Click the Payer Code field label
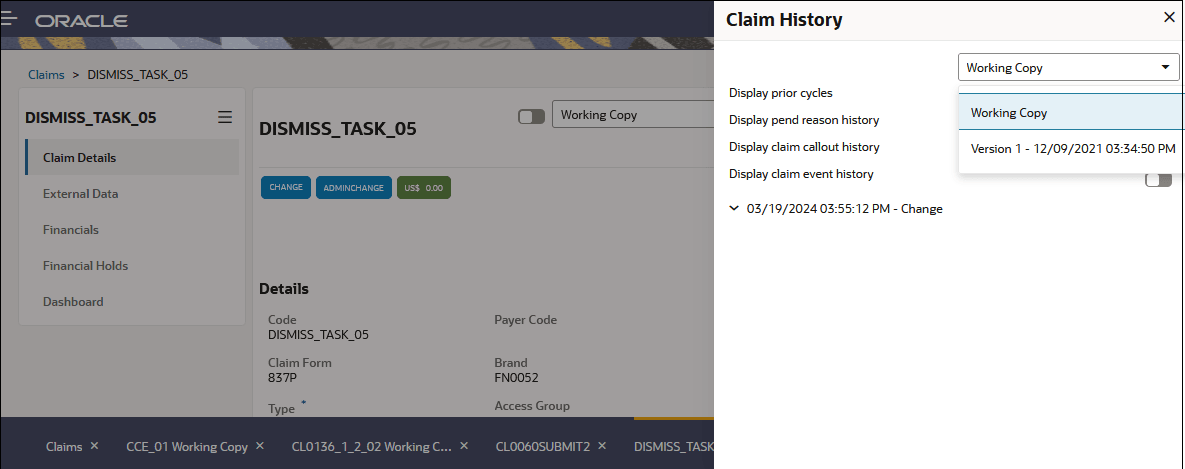The image size is (1185, 469). (x=525, y=319)
